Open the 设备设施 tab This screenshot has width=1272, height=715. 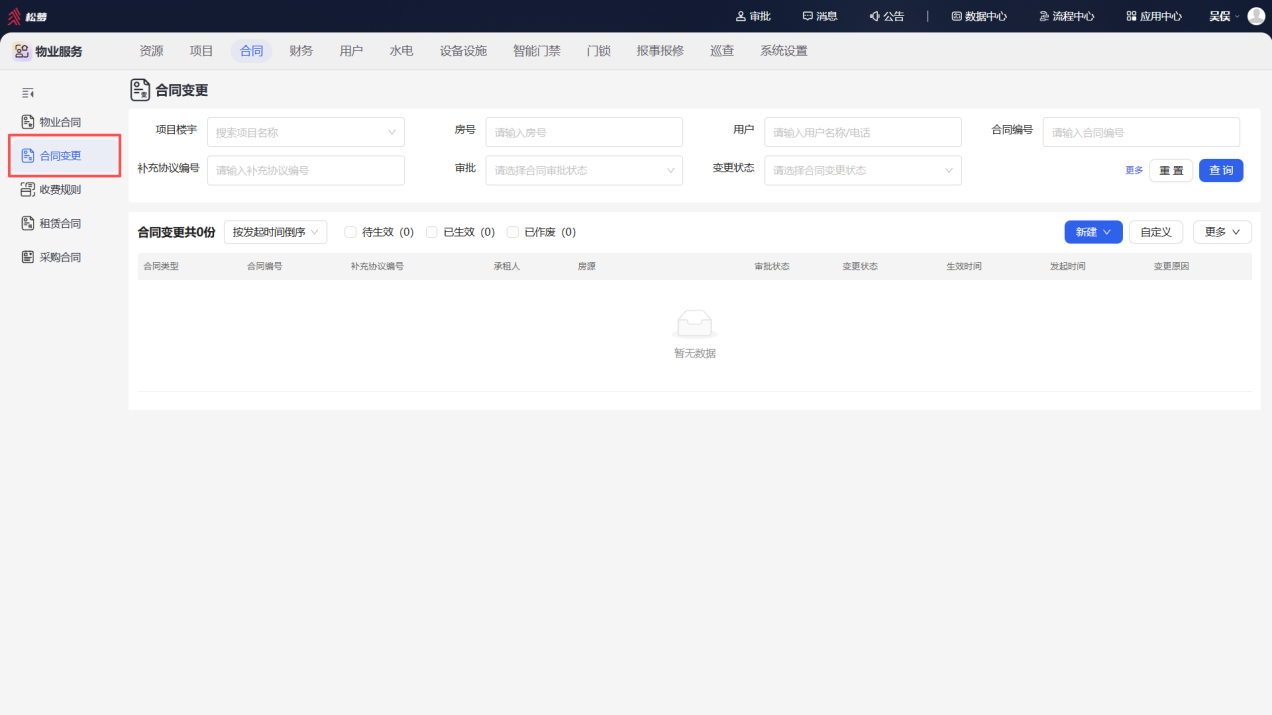tap(463, 51)
